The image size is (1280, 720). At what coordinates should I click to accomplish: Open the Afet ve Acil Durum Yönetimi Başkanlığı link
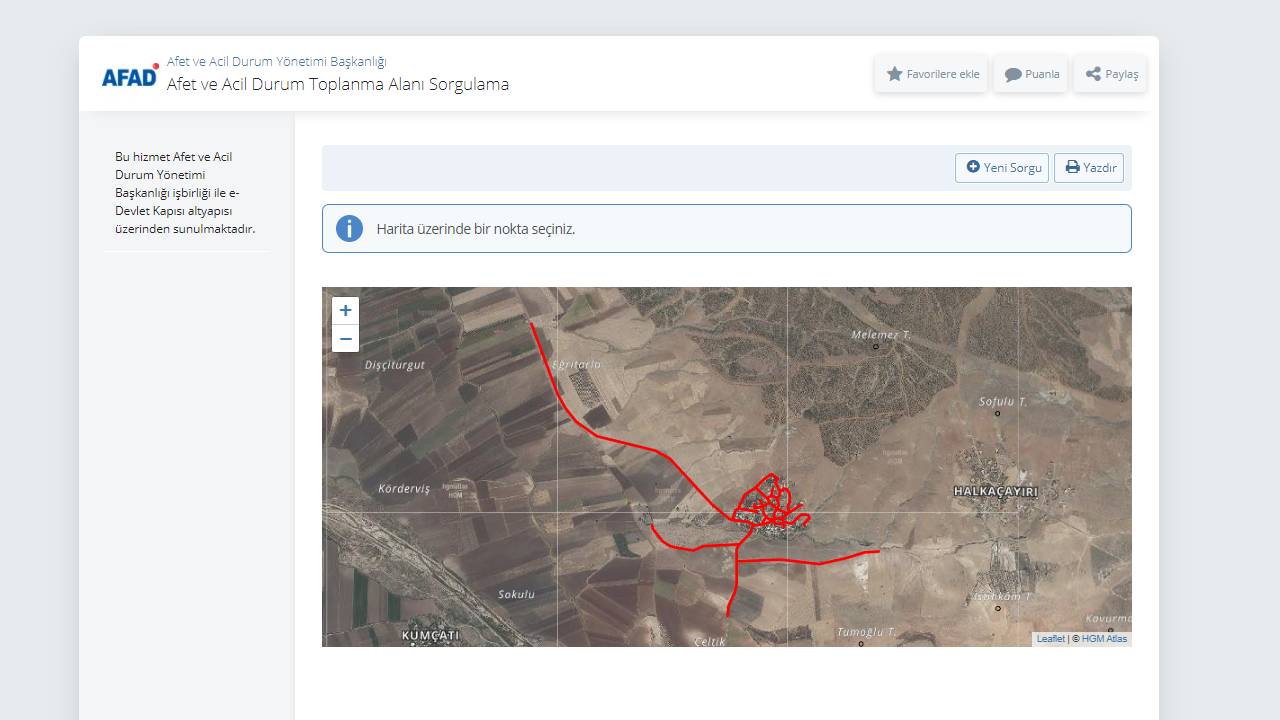click(276, 61)
